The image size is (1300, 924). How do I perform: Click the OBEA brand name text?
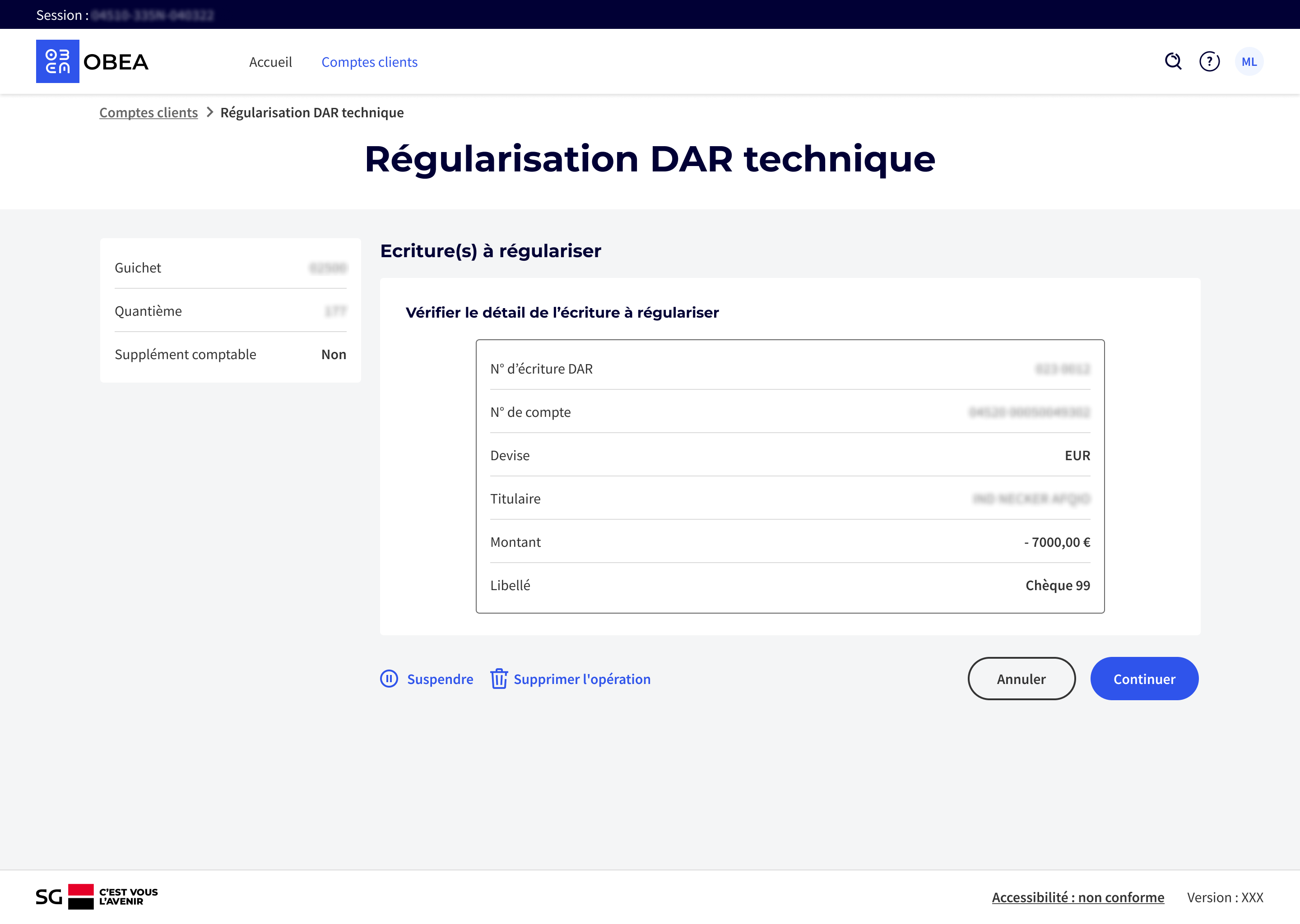pos(116,62)
